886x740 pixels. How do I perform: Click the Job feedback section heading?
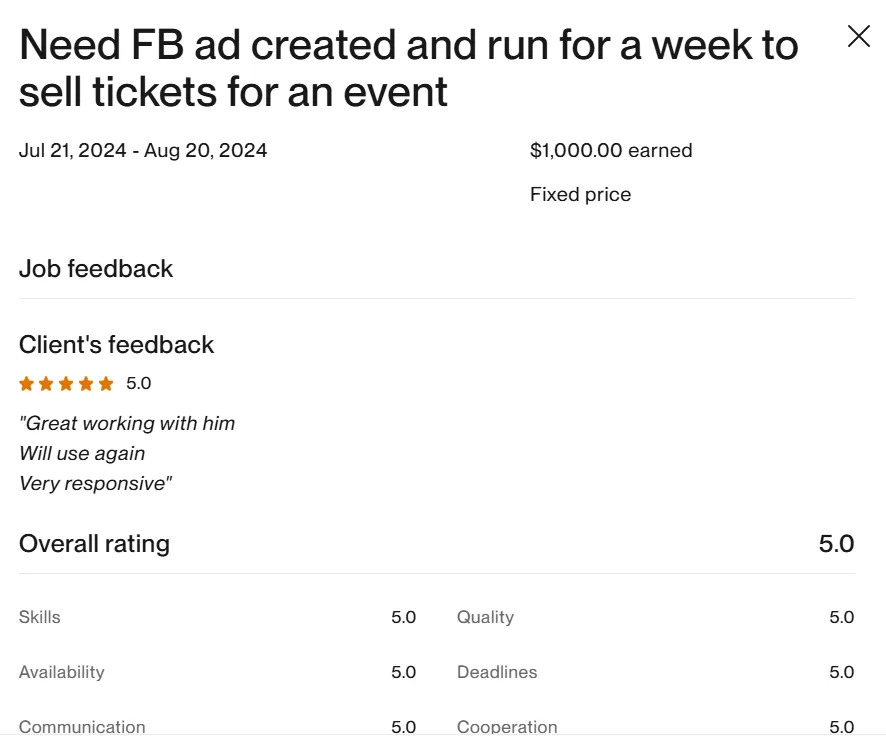[x=96, y=269]
